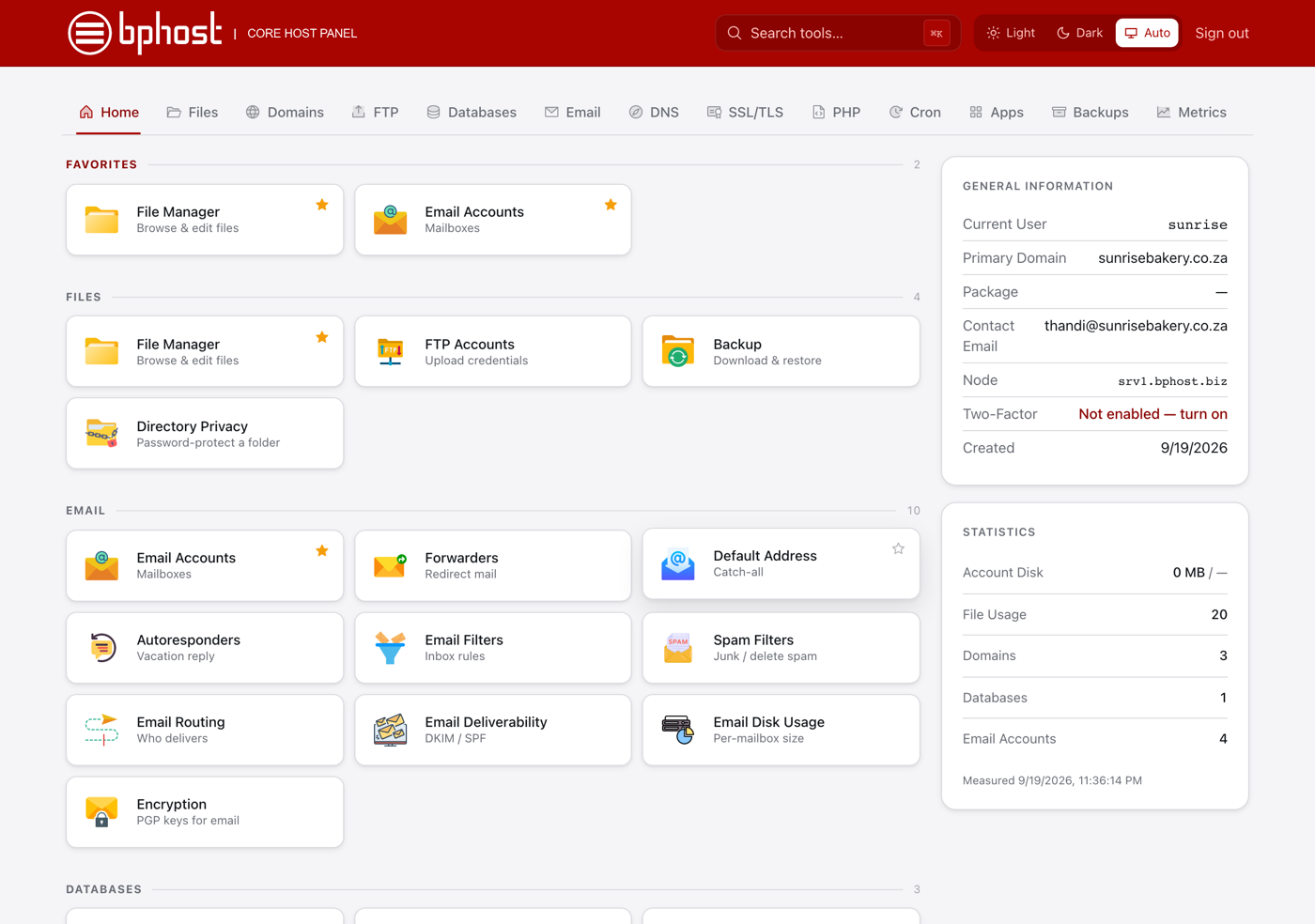Unstar Email Accounts in the Favorites section
The image size is (1315, 924).
(611, 205)
